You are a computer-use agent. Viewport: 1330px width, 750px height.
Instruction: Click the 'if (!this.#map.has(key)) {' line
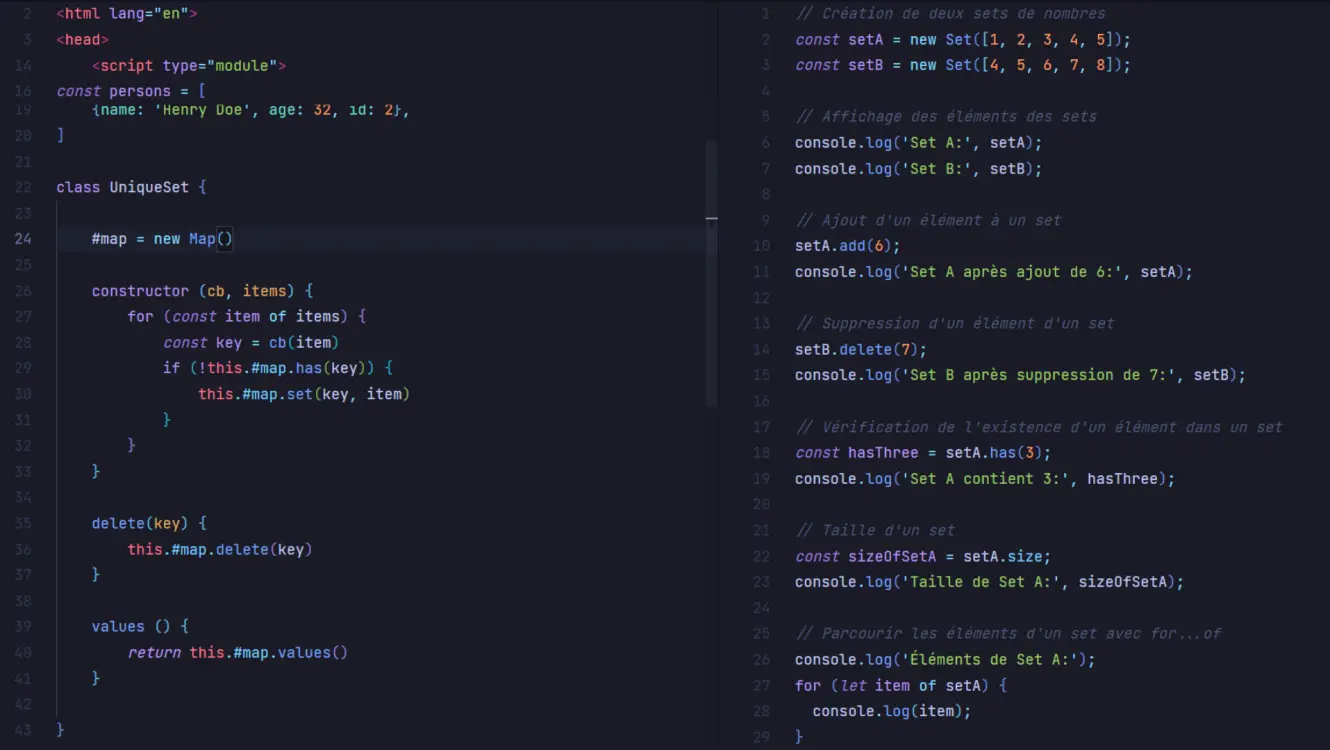tap(278, 368)
